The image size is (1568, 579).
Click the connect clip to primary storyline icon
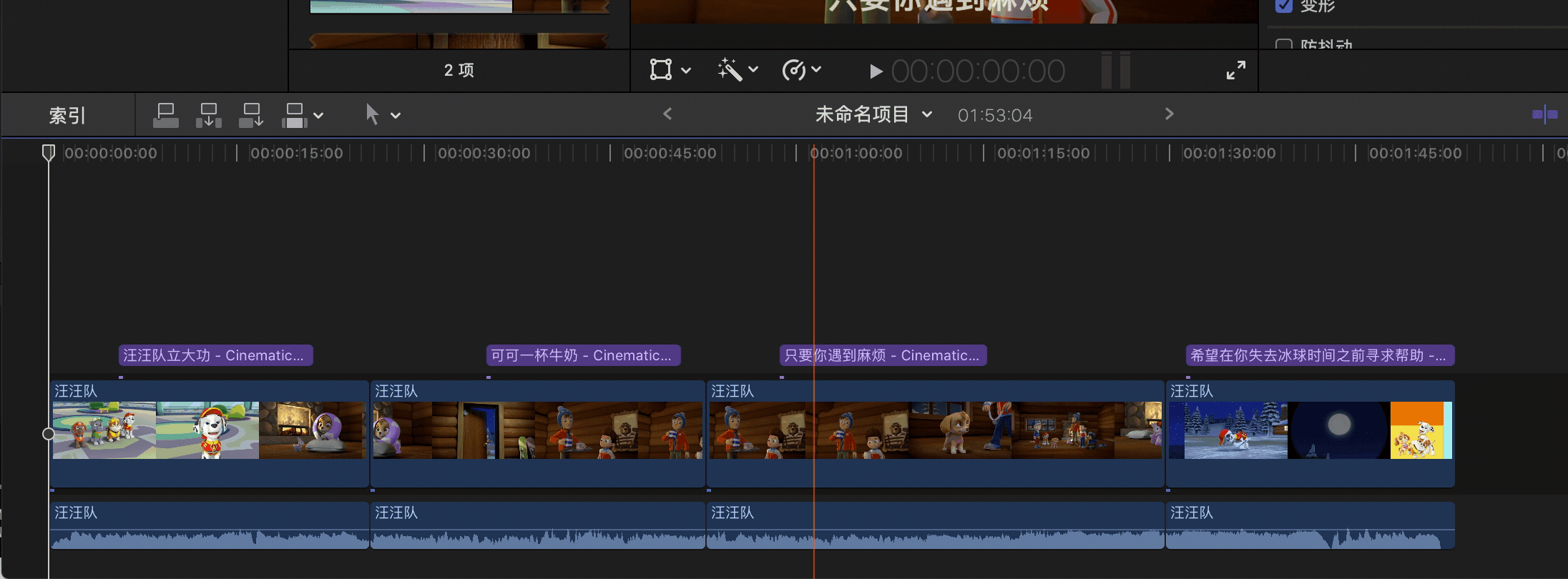(165, 115)
